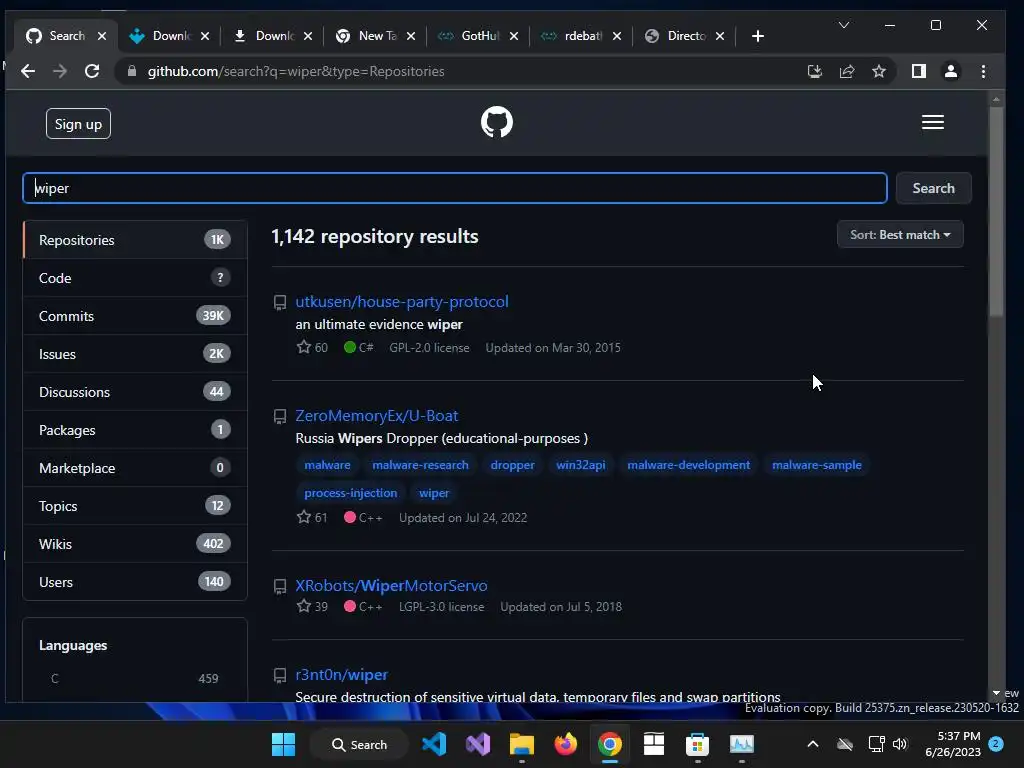Open Firefox from taskbar
Viewport: 1024px width, 768px height.
(566, 744)
